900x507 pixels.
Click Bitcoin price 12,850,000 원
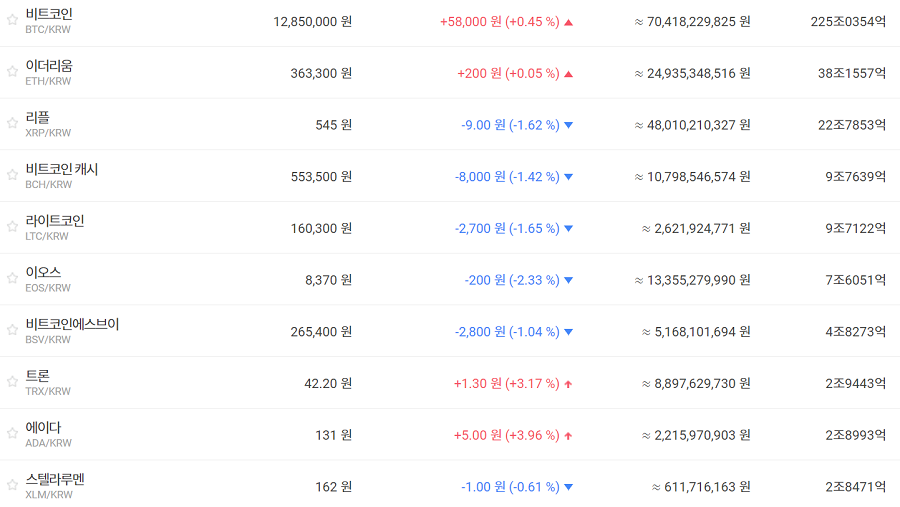tap(312, 21)
